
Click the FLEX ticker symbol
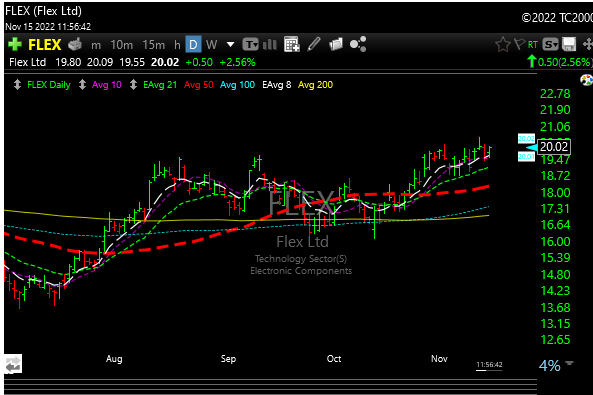pos(45,45)
